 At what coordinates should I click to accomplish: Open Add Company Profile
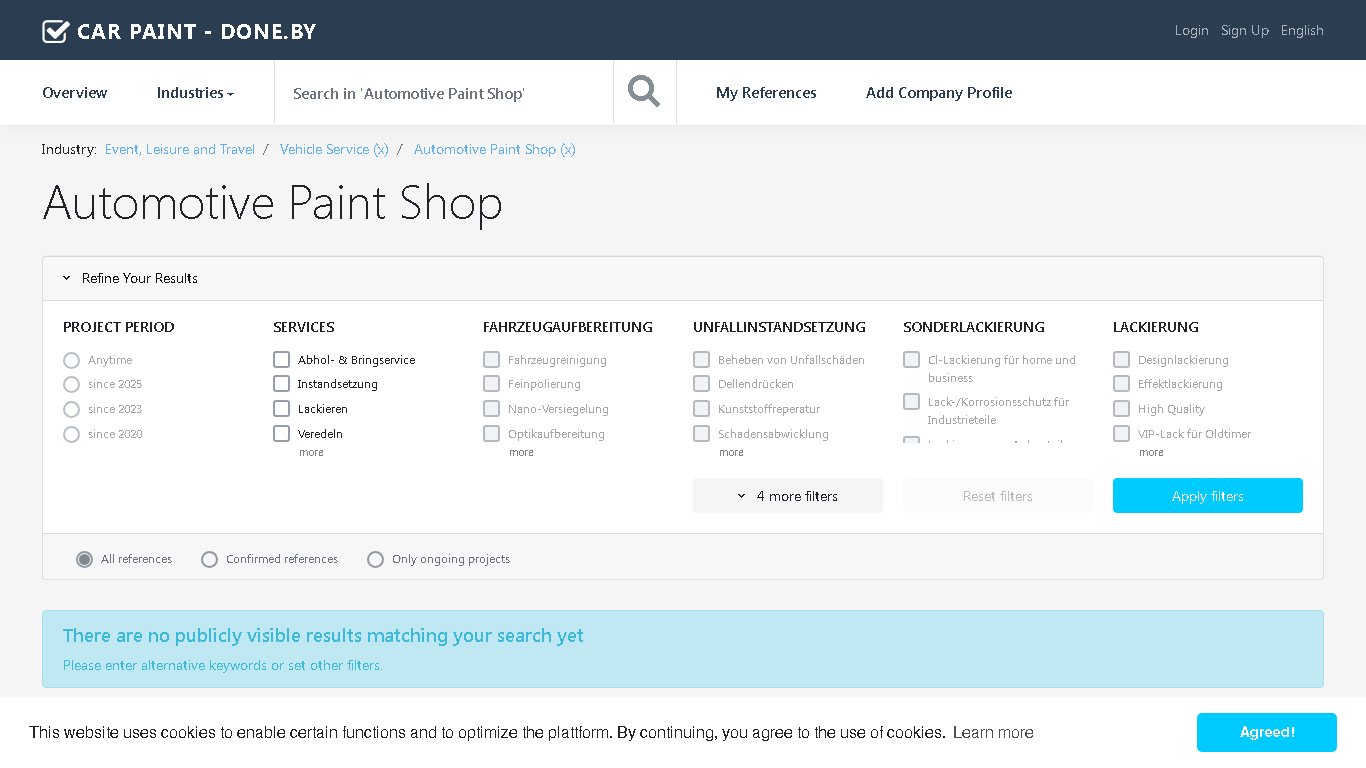click(939, 93)
